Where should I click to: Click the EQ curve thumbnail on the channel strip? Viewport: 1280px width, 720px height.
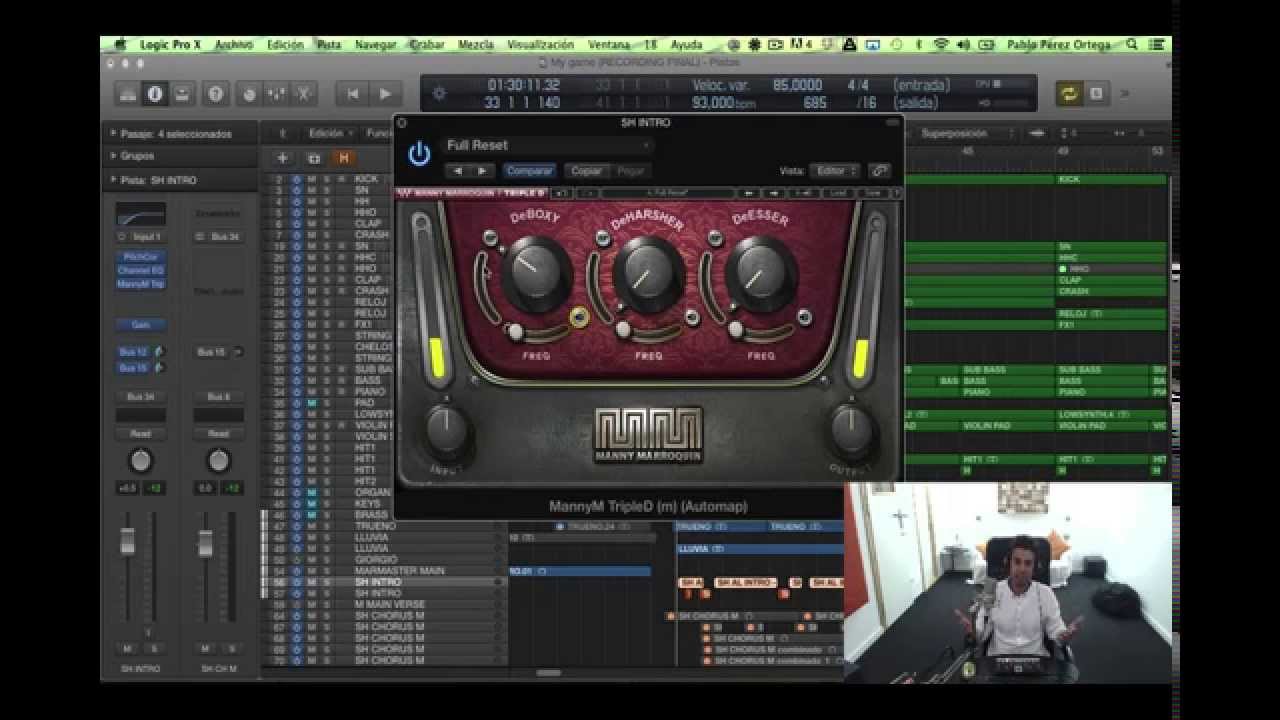(x=140, y=214)
